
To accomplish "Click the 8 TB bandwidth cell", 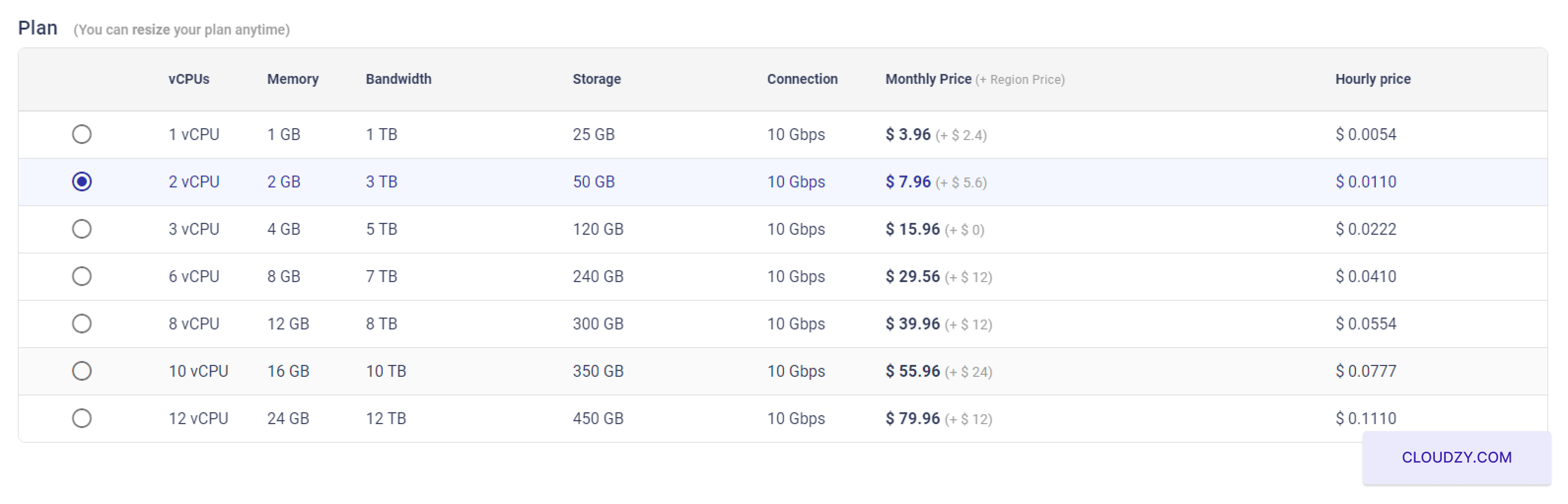I will click(382, 323).
